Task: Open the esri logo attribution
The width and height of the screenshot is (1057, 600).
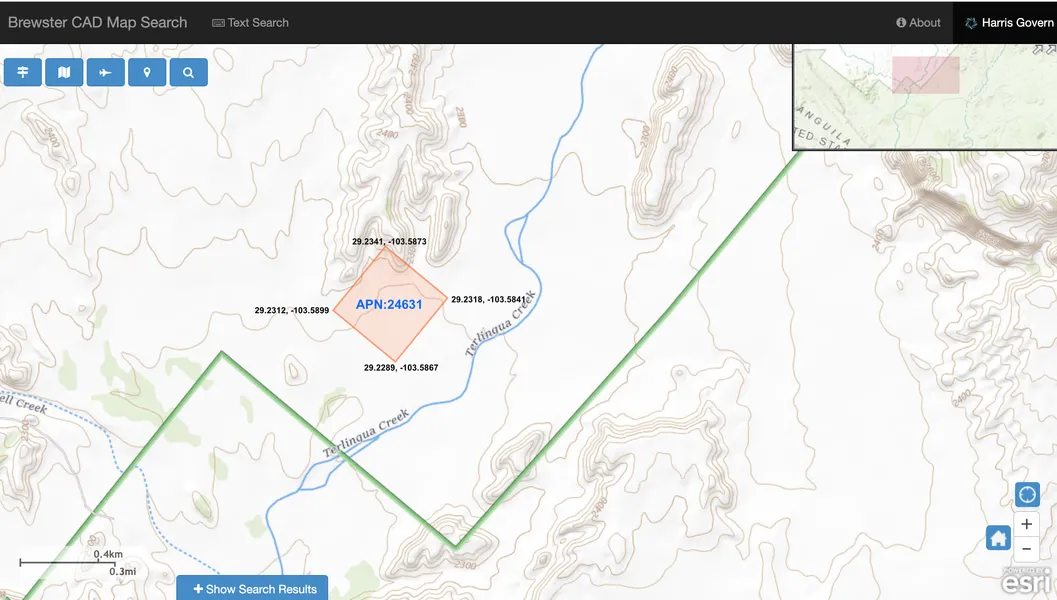Action: pyautogui.click(x=1025, y=582)
